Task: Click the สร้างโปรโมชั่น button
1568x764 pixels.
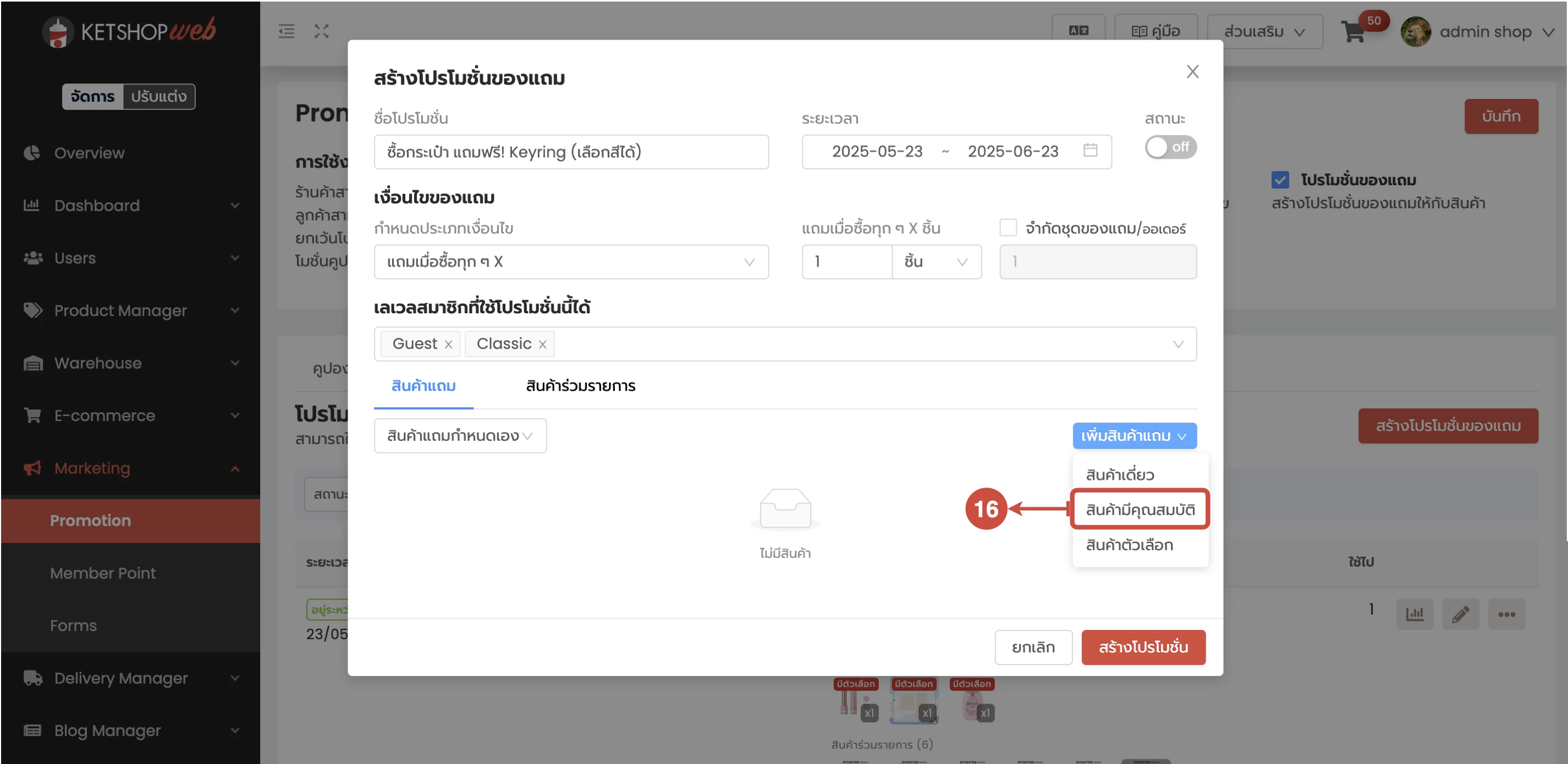Action: [x=1143, y=647]
